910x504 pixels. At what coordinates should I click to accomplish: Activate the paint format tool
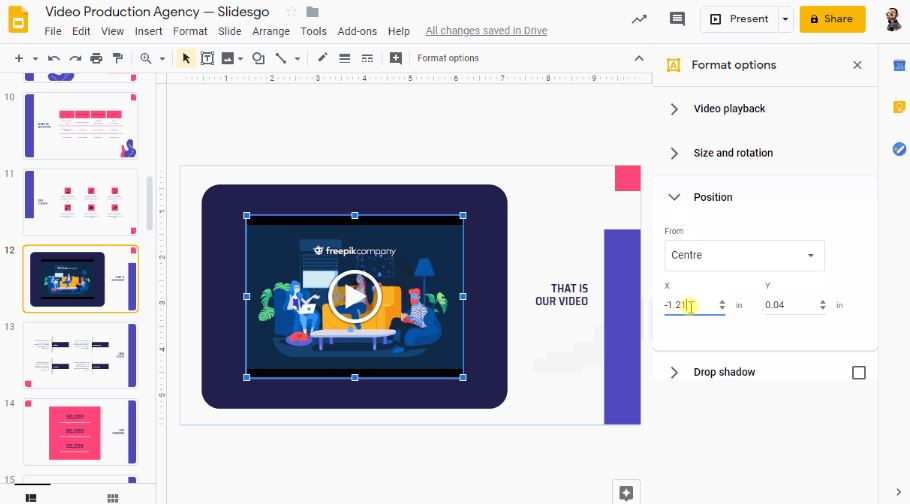(x=118, y=58)
